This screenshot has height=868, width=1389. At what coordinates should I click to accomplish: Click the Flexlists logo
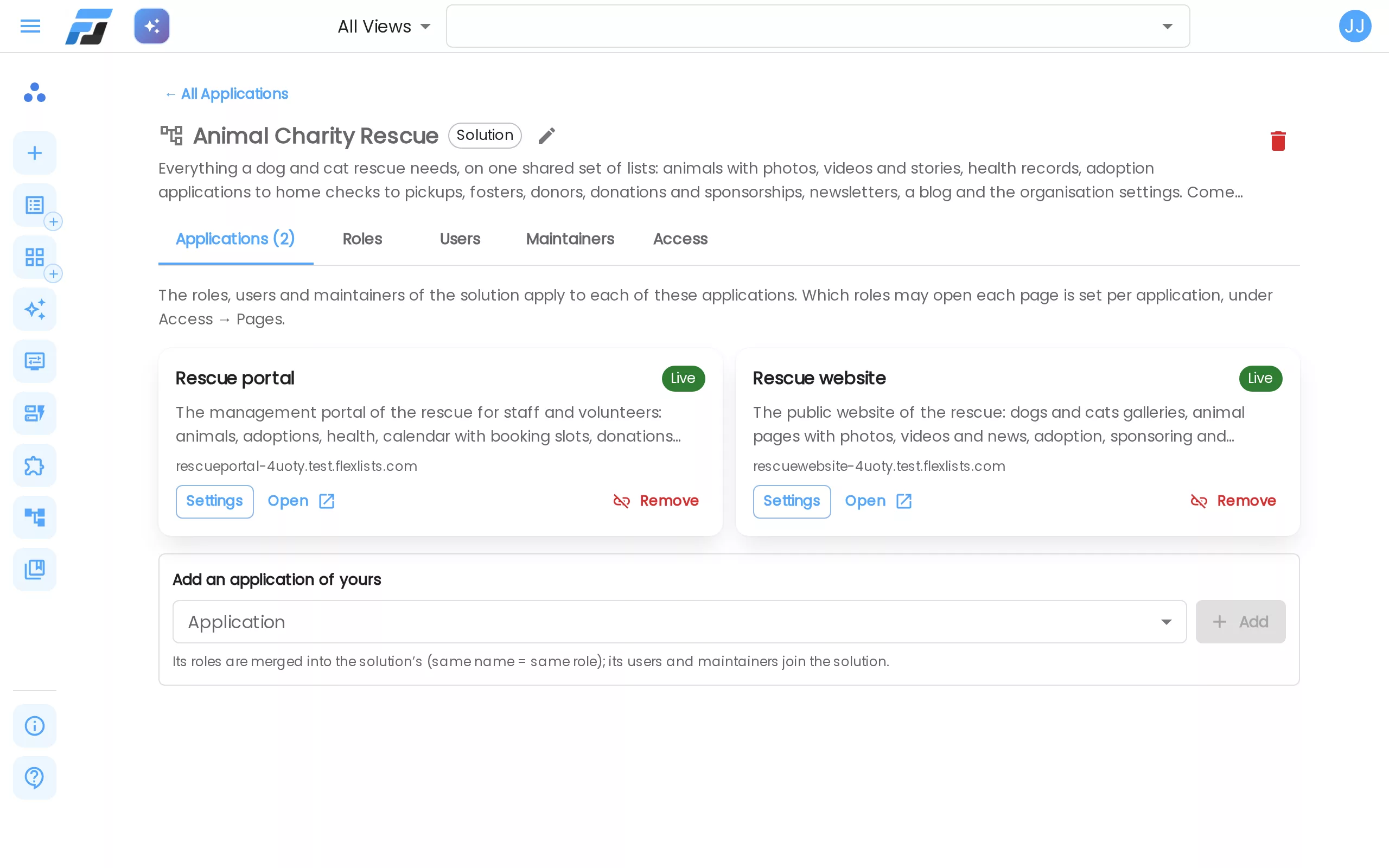89,27
